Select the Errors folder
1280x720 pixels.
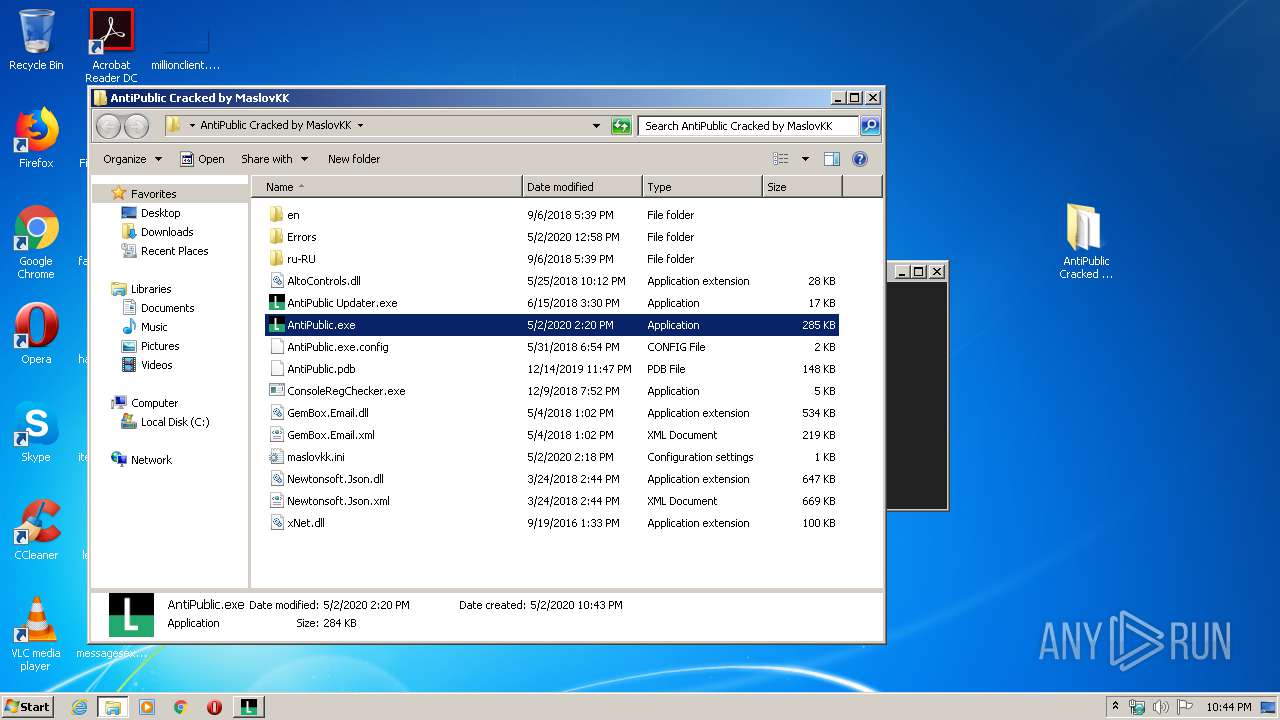coord(292,237)
